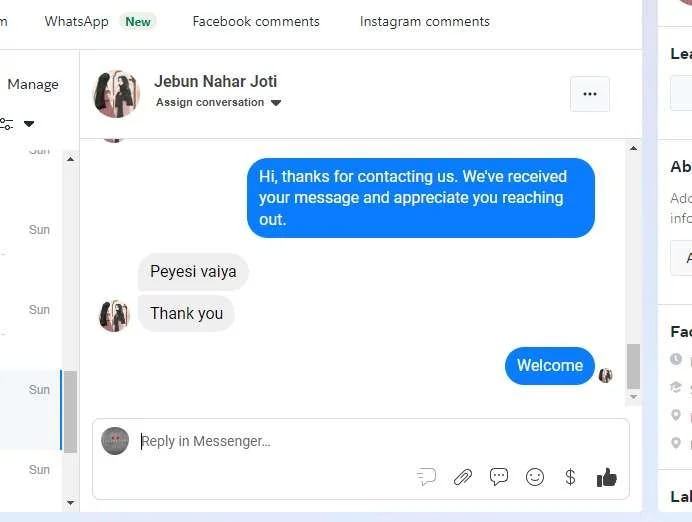
Task: Open the inbox filter sliders icon
Action: [6, 124]
